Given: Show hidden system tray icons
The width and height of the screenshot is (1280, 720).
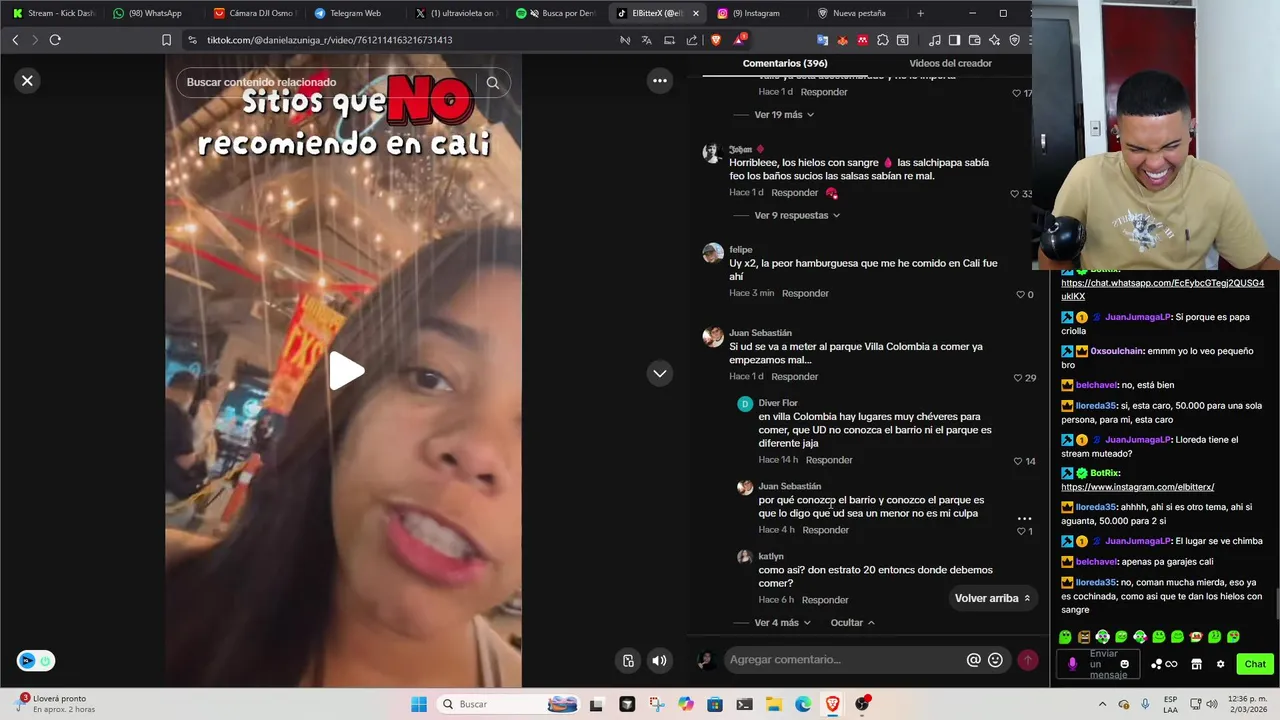Looking at the screenshot, I should click(1104, 704).
